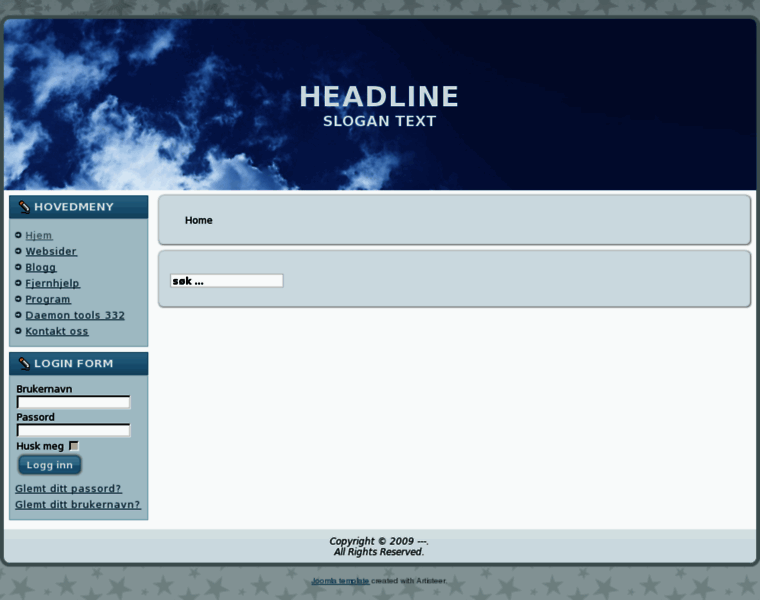Click the HOVEDMENY module heading
The image size is (760, 600).
(x=74, y=207)
